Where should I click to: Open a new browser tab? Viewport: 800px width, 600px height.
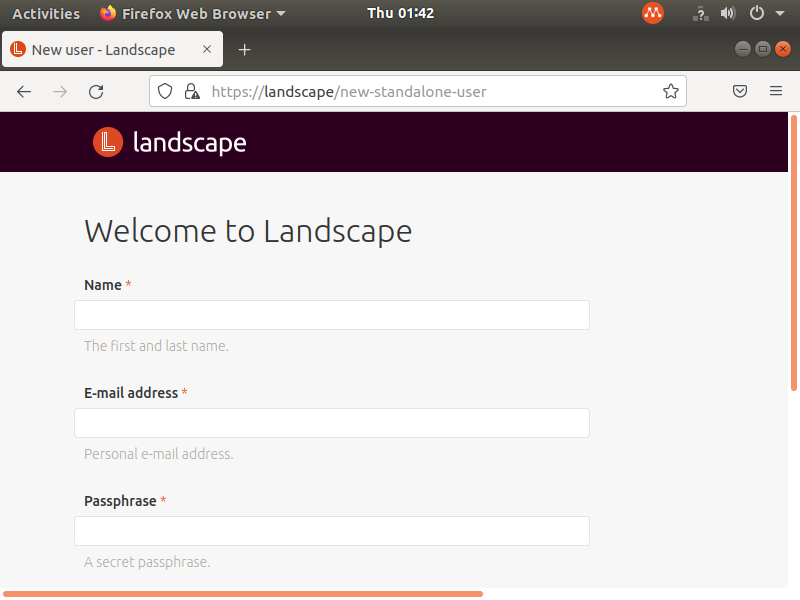[x=244, y=49]
